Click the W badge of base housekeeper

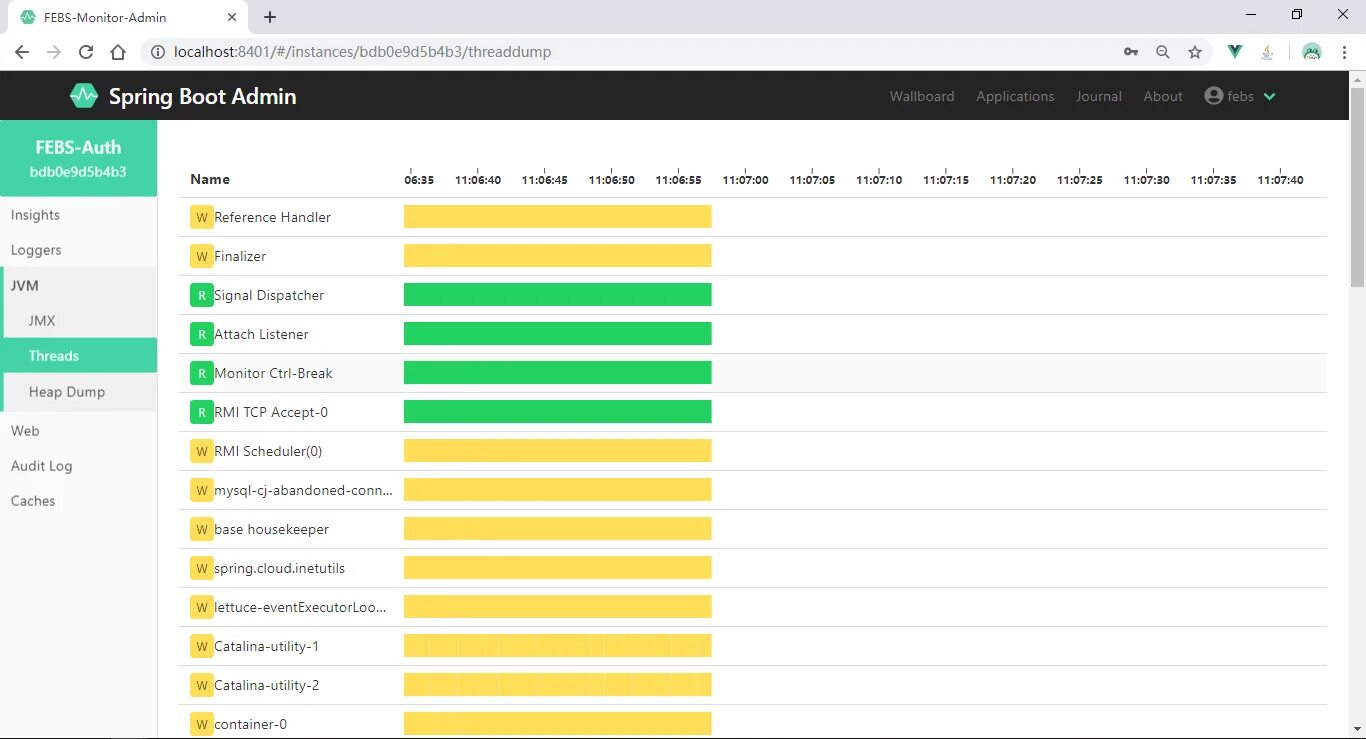coord(202,529)
